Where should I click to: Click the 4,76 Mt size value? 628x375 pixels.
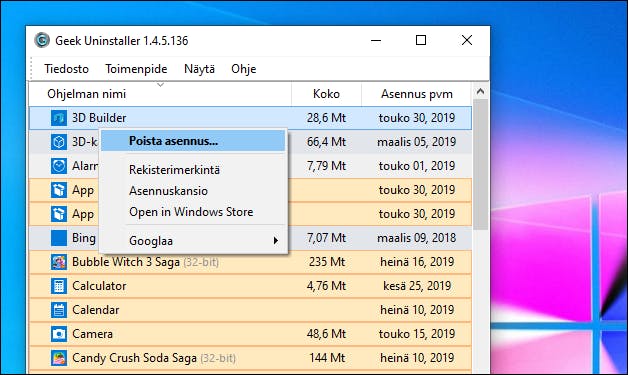[x=326, y=286]
